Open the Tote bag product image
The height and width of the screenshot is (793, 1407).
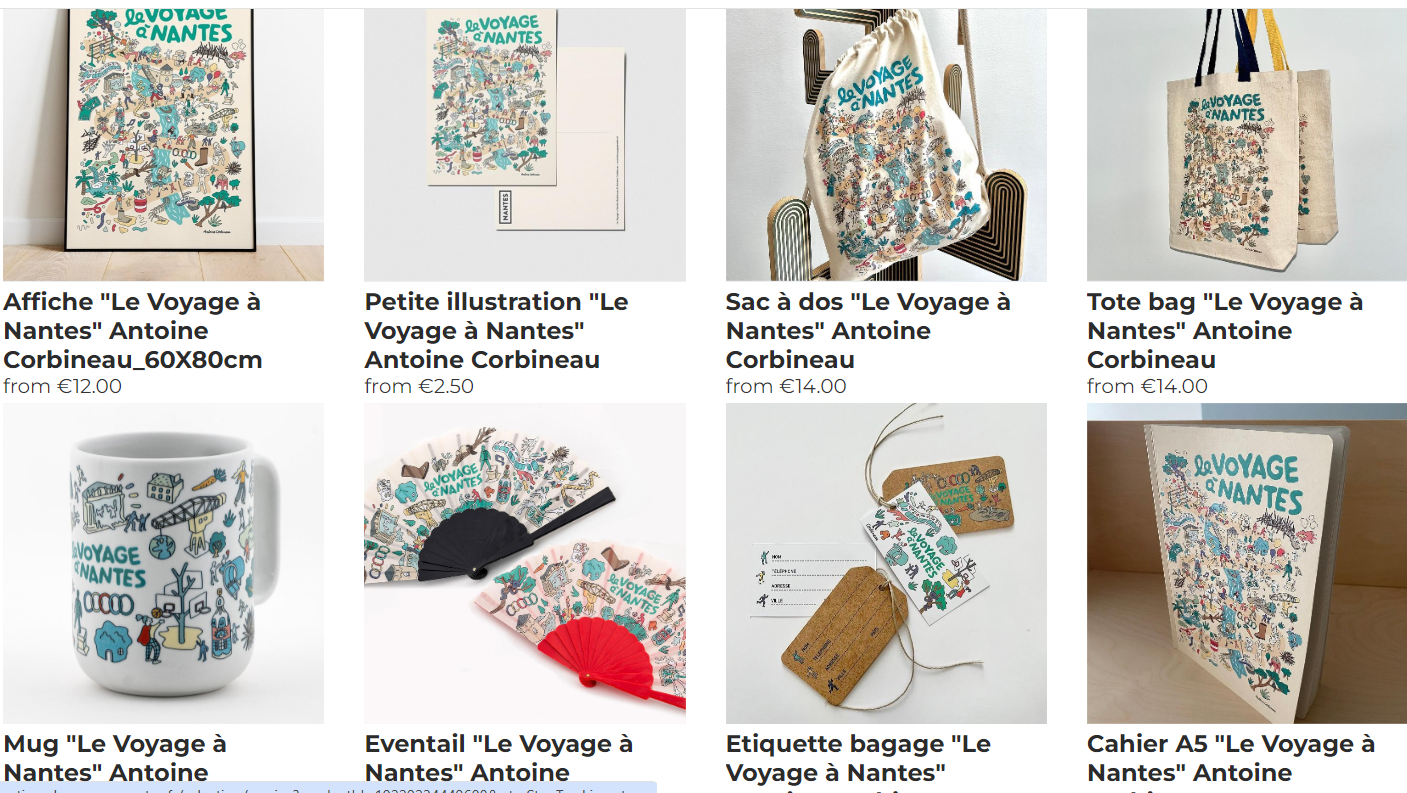point(1247,145)
